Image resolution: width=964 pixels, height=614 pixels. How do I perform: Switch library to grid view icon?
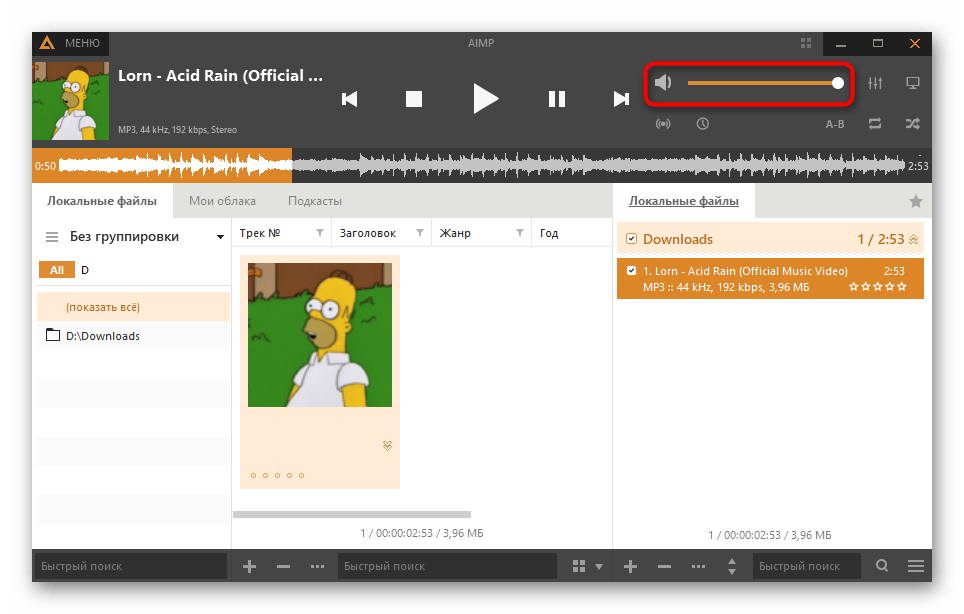pos(579,566)
